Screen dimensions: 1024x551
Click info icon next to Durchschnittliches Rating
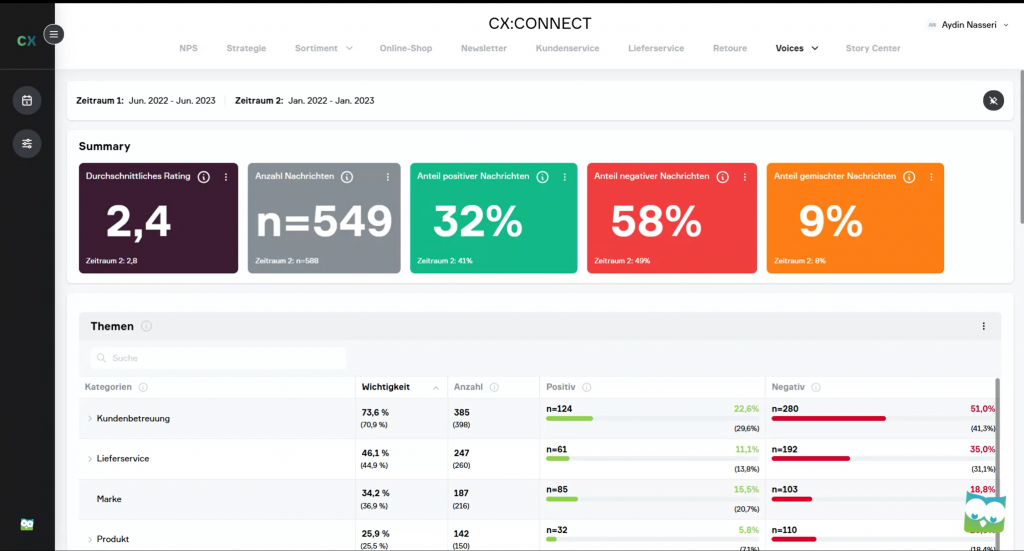[x=204, y=177]
